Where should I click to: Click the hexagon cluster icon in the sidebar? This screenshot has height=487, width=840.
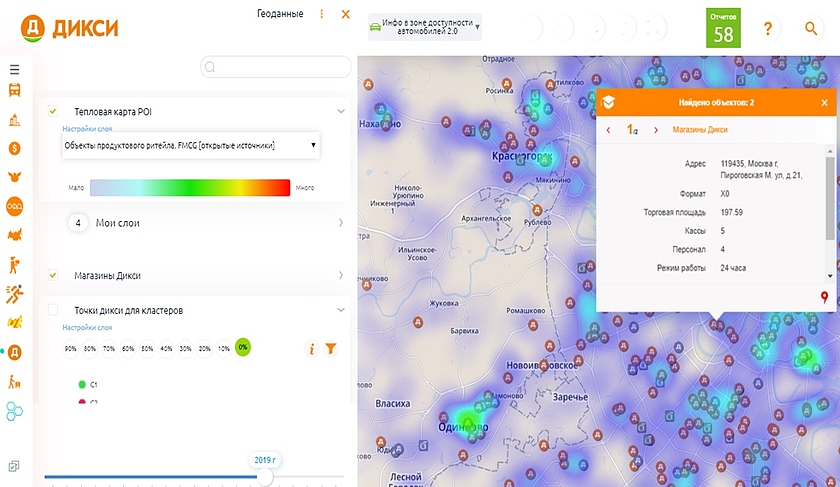(14, 411)
